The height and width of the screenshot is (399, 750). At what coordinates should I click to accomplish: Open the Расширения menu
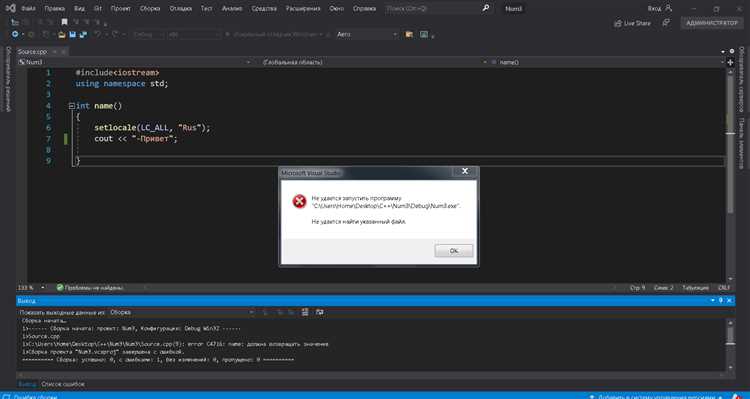pos(303,9)
